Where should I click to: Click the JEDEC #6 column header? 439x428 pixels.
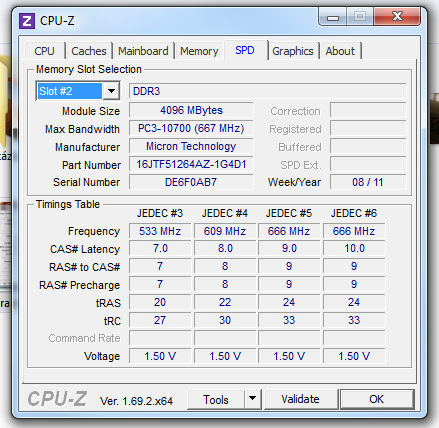(354, 213)
